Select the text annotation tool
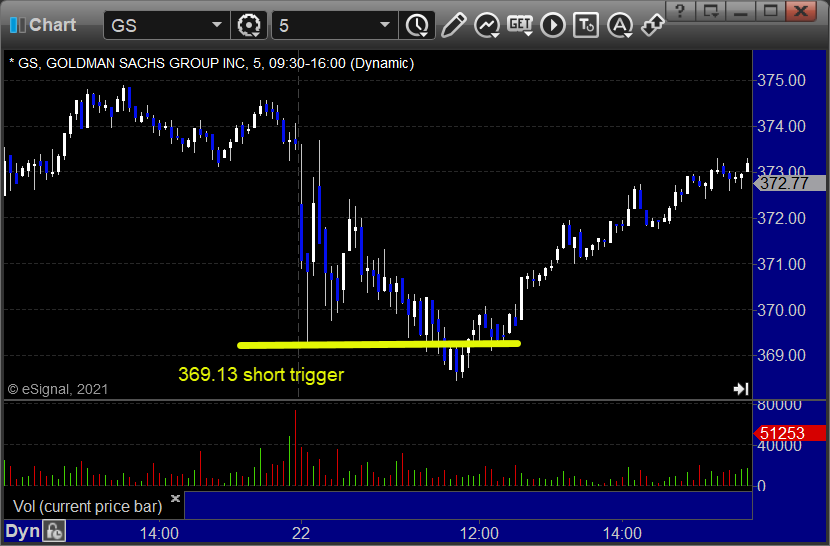 (x=586, y=25)
